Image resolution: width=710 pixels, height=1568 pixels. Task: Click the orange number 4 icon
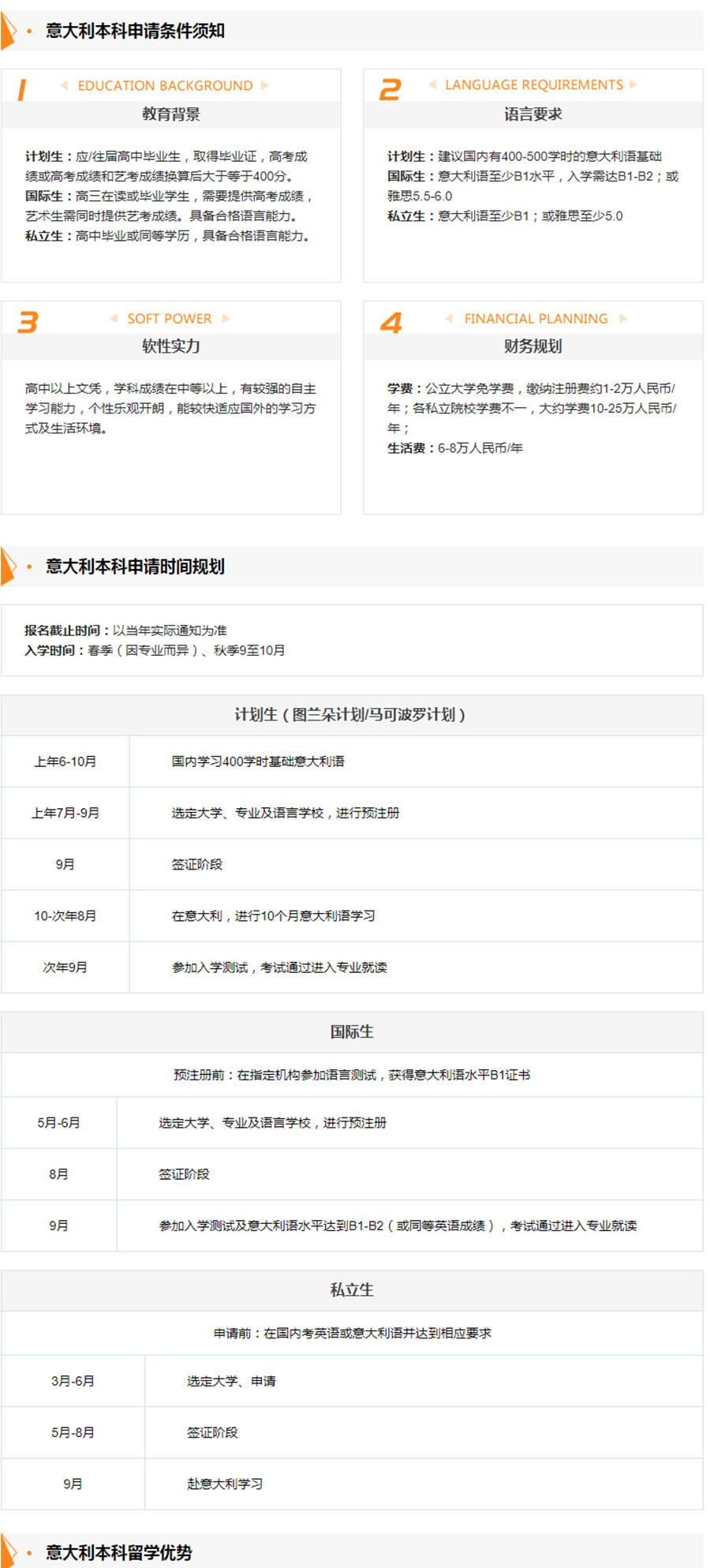(390, 322)
